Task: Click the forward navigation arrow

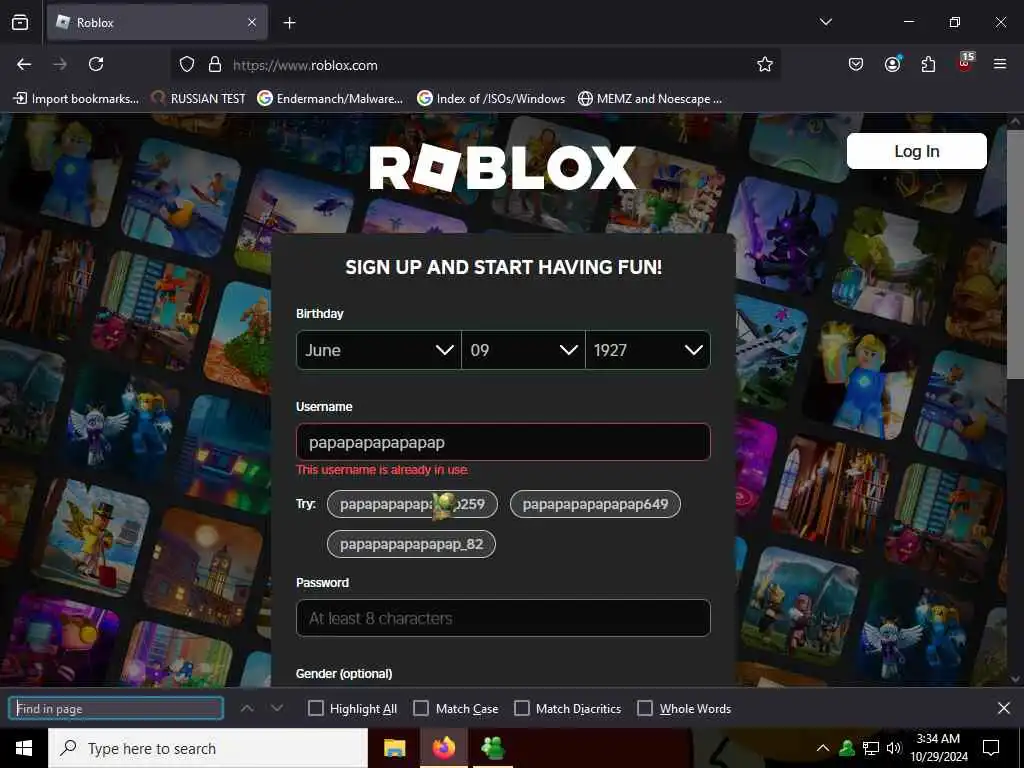Action: pos(60,64)
